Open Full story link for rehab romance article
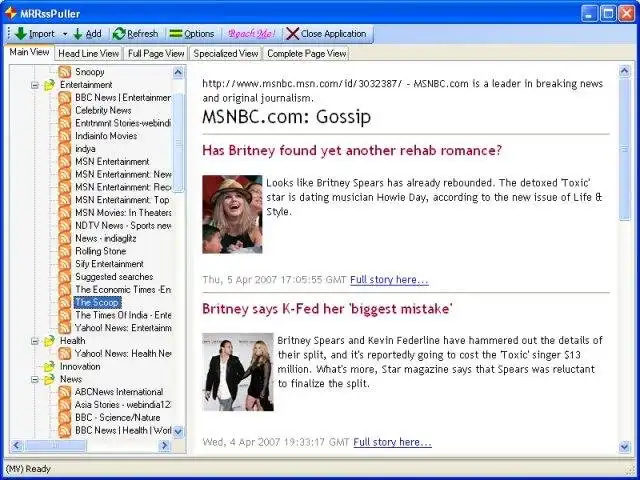This screenshot has width=640, height=480. point(389,280)
